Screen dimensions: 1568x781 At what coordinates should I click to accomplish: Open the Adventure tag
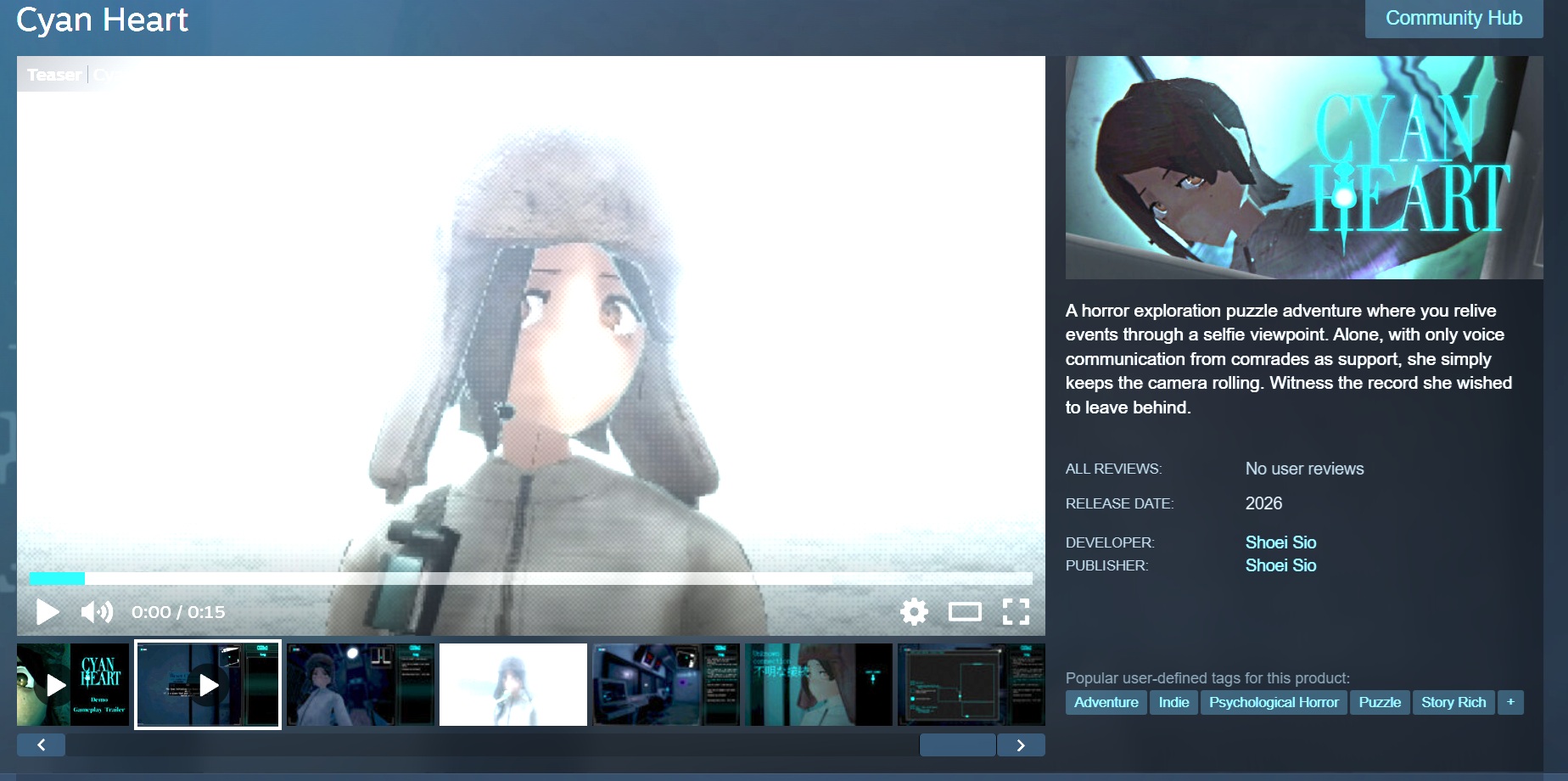click(x=1106, y=702)
